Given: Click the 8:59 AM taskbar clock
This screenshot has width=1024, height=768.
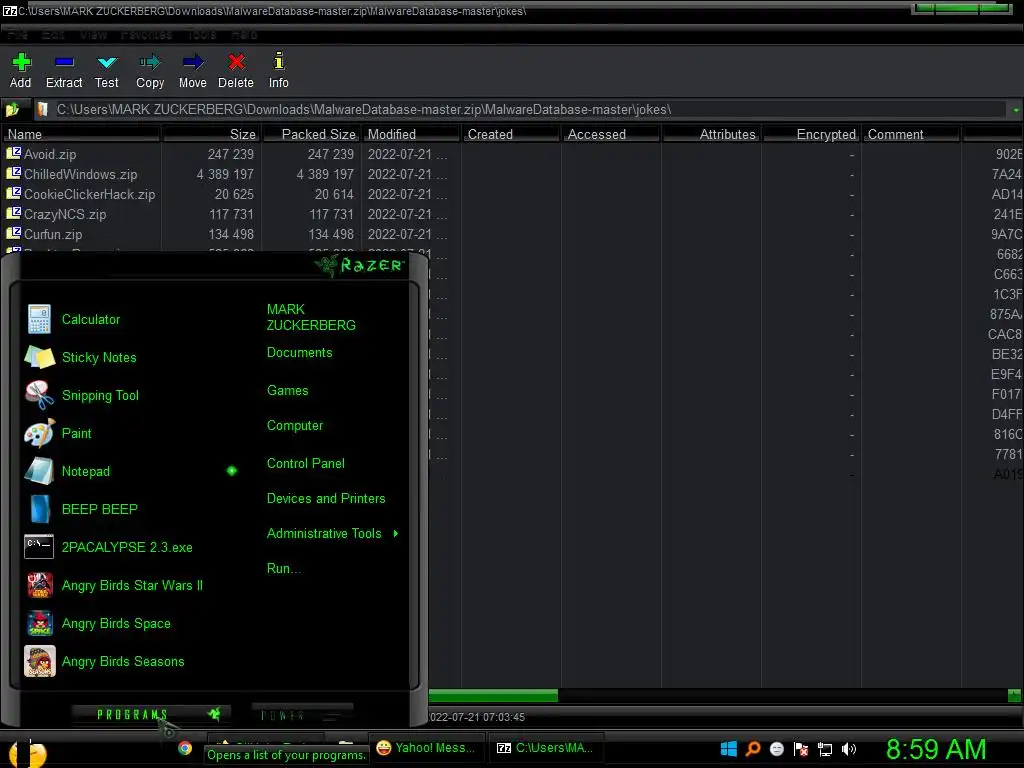Looking at the screenshot, I should [936, 749].
